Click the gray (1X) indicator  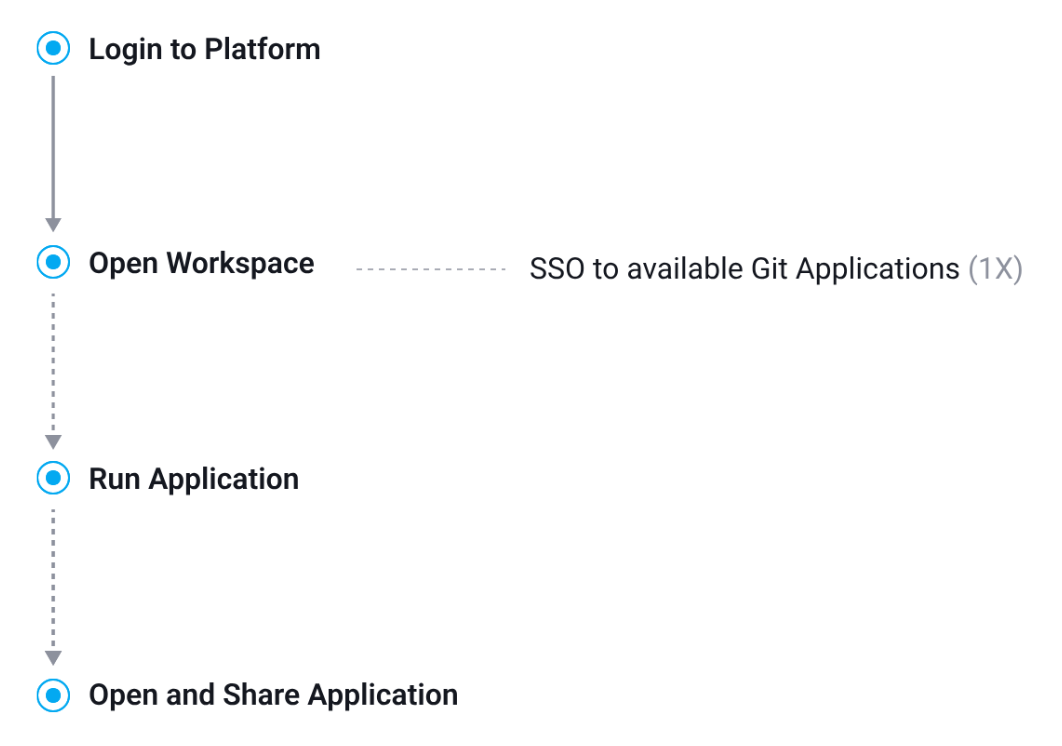point(995,269)
